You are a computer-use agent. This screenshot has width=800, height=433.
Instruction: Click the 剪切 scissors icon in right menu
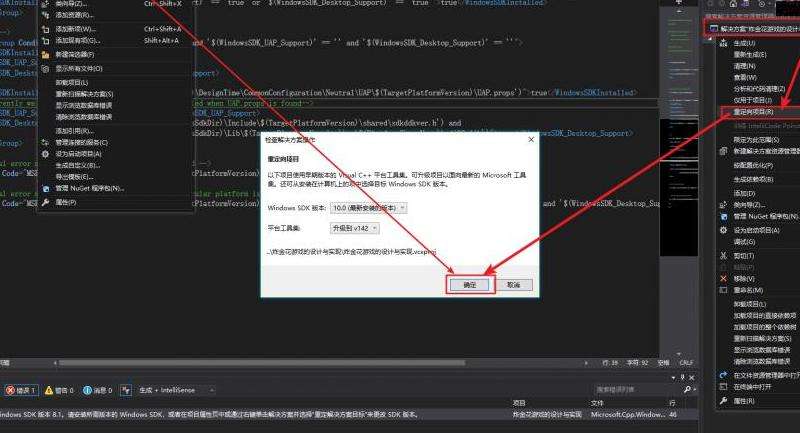[724, 255]
